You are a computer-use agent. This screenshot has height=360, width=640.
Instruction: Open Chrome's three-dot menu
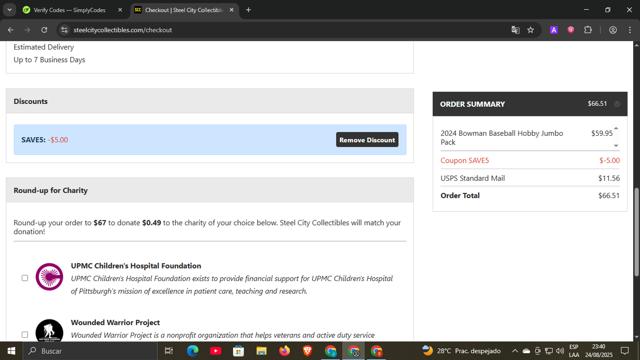tap(629, 30)
